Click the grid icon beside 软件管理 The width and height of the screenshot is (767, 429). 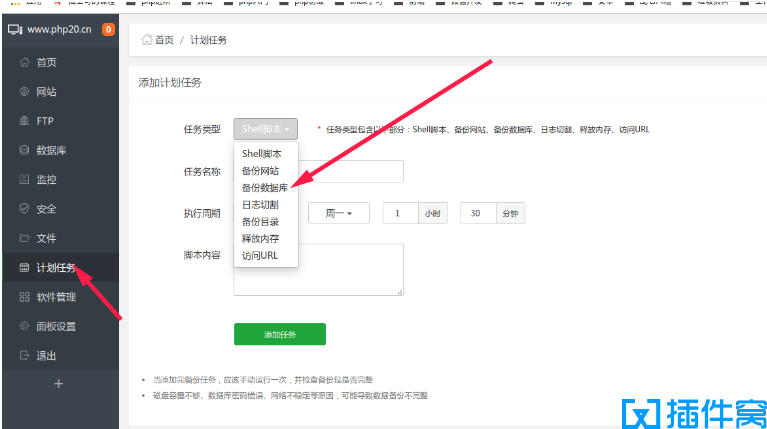[x=24, y=297]
